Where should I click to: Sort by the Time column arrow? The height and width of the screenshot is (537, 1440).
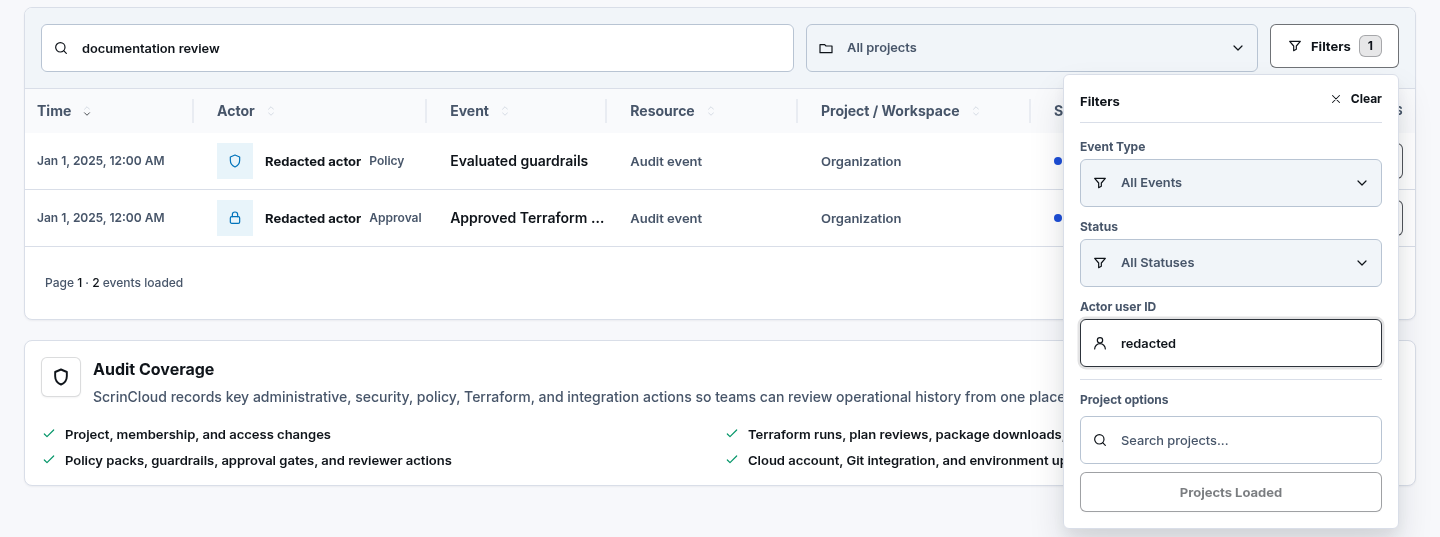[87, 112]
